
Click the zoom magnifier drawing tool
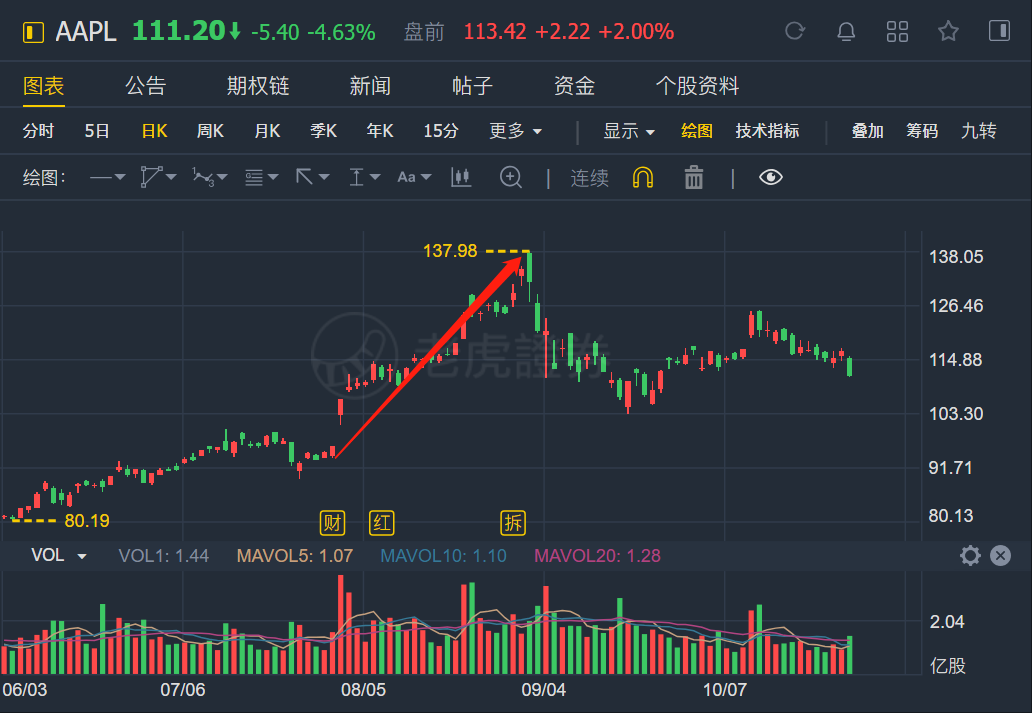coord(511,178)
